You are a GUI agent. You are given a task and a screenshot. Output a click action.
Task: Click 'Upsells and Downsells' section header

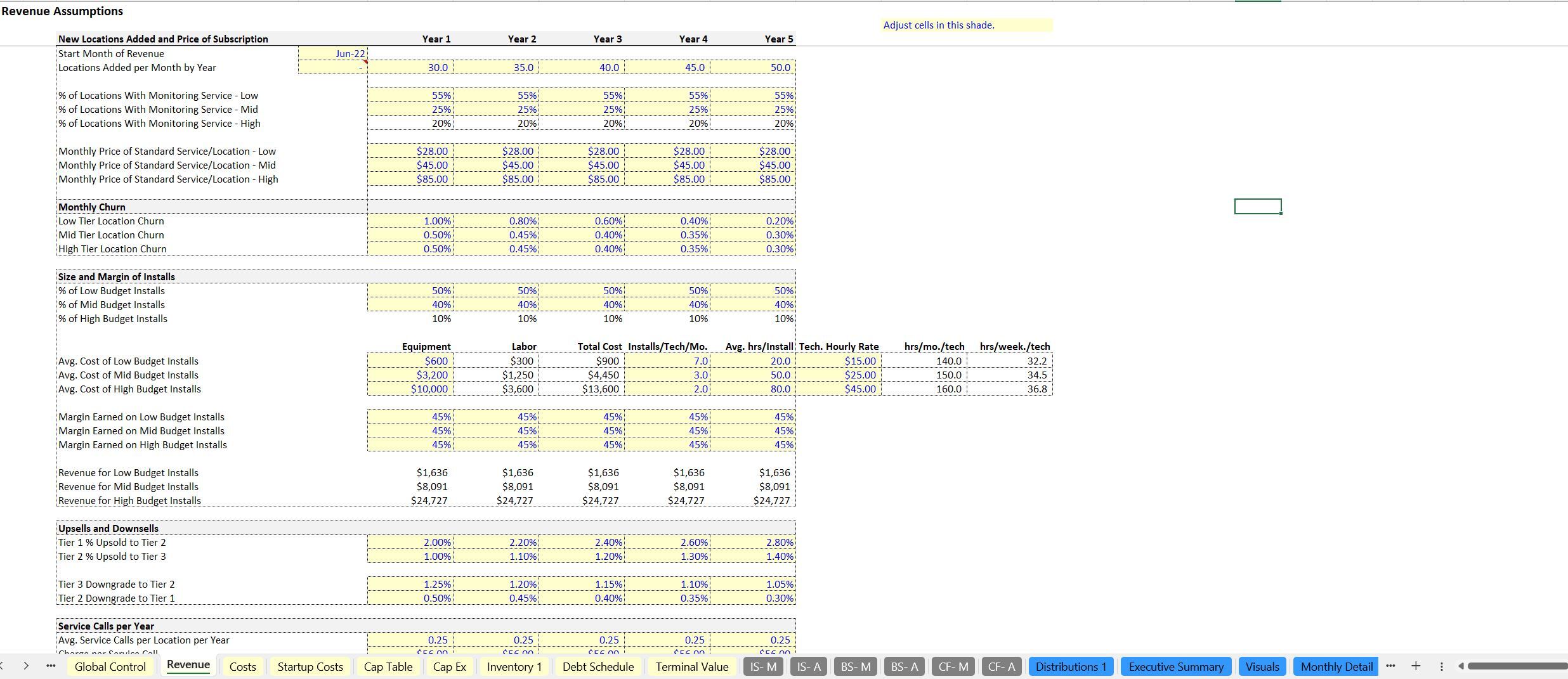[x=108, y=528]
